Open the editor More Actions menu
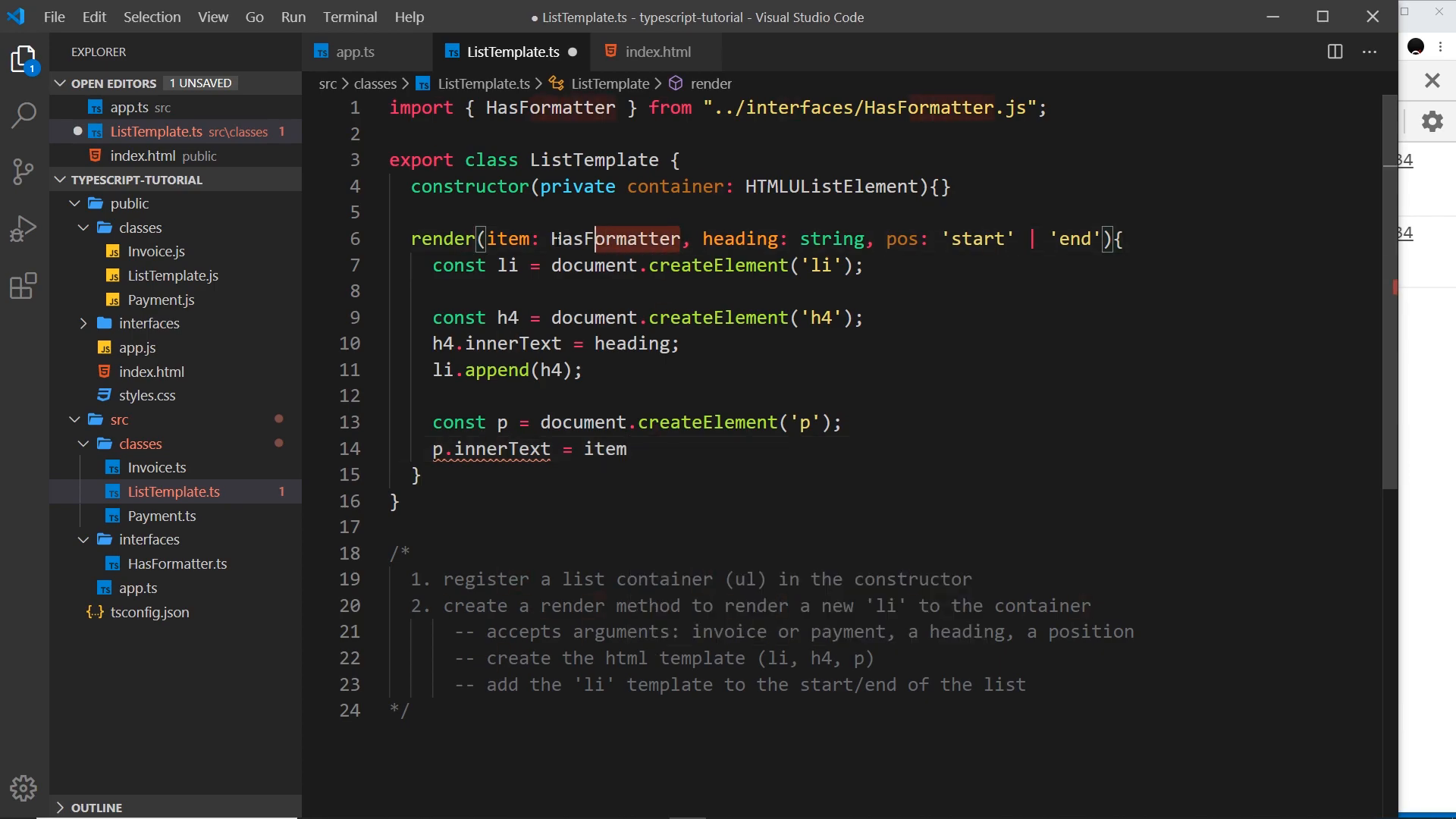 point(1370,52)
